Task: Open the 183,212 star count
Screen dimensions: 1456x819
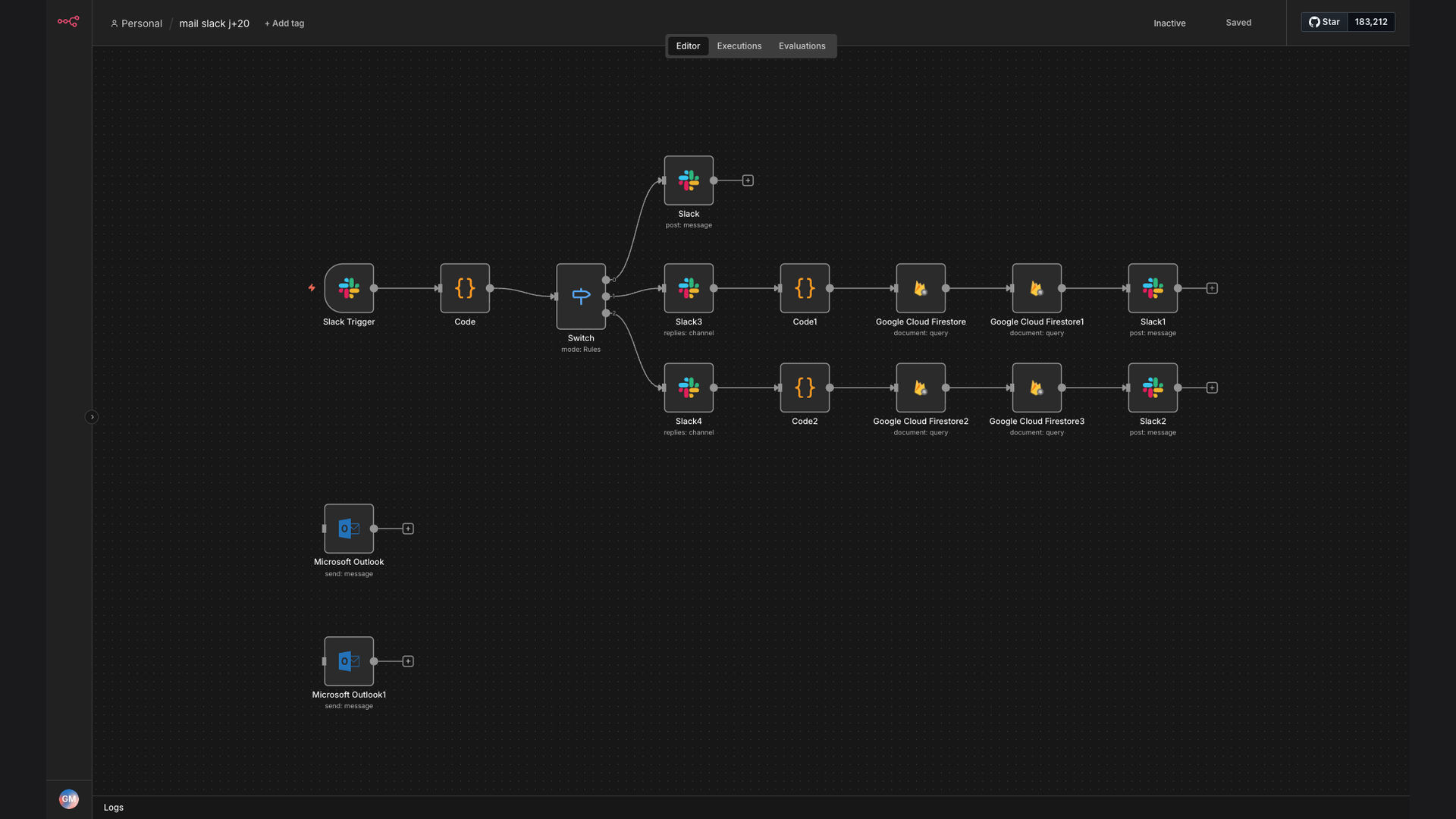Action: click(1371, 22)
